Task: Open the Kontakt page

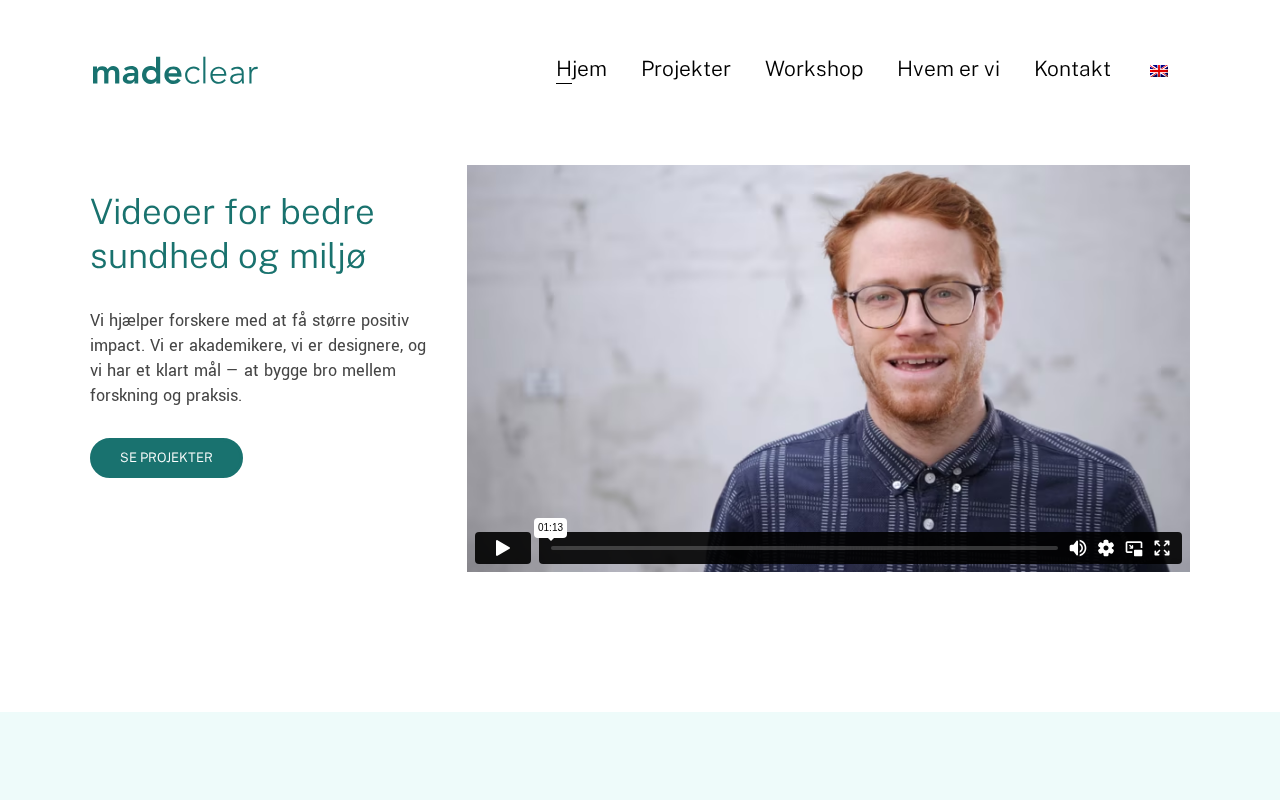Action: pos(1072,69)
